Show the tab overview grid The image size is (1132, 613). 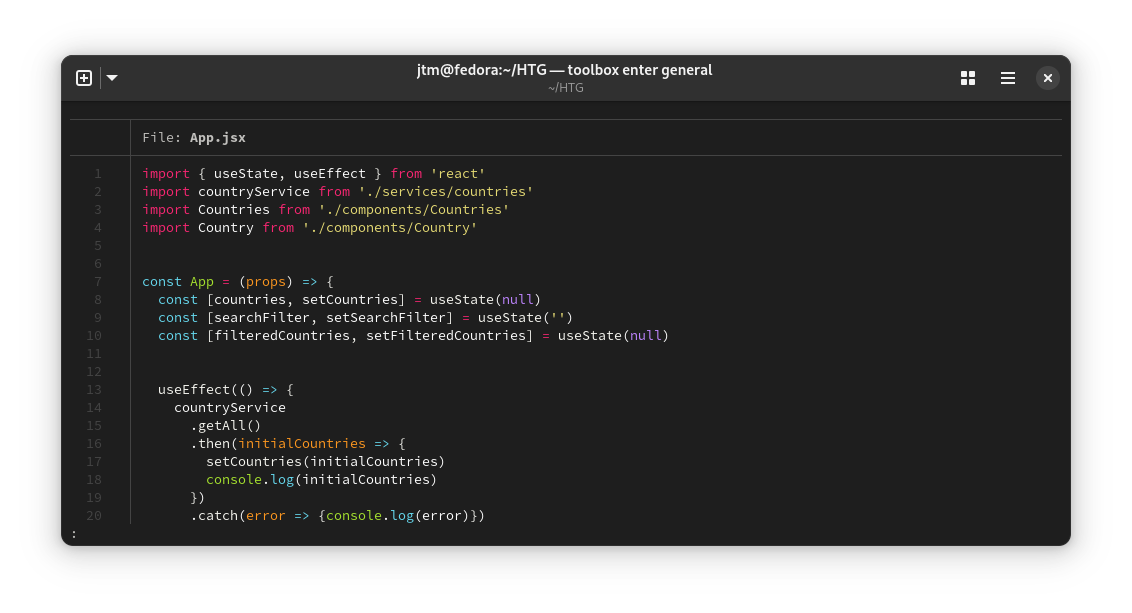(x=968, y=78)
